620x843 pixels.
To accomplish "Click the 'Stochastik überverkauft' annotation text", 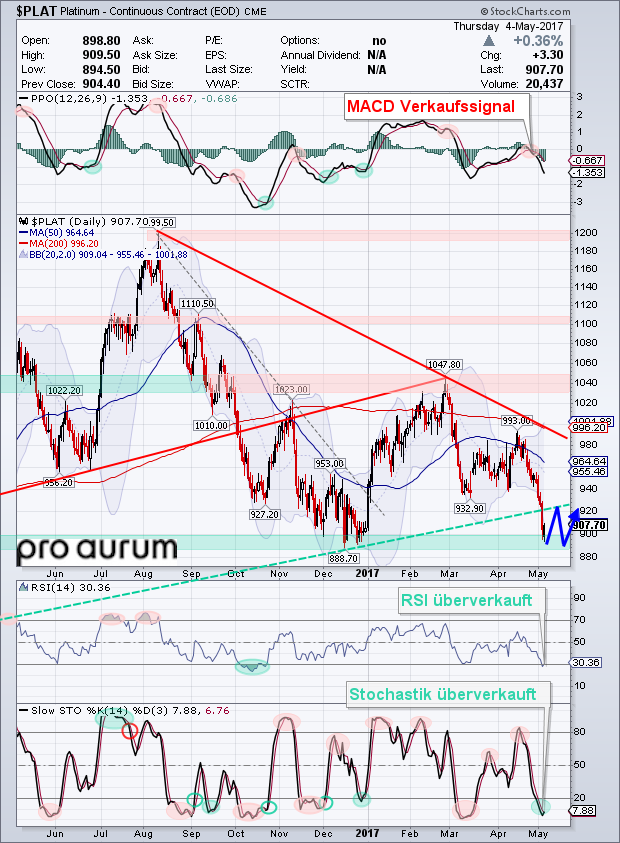I will [443, 694].
